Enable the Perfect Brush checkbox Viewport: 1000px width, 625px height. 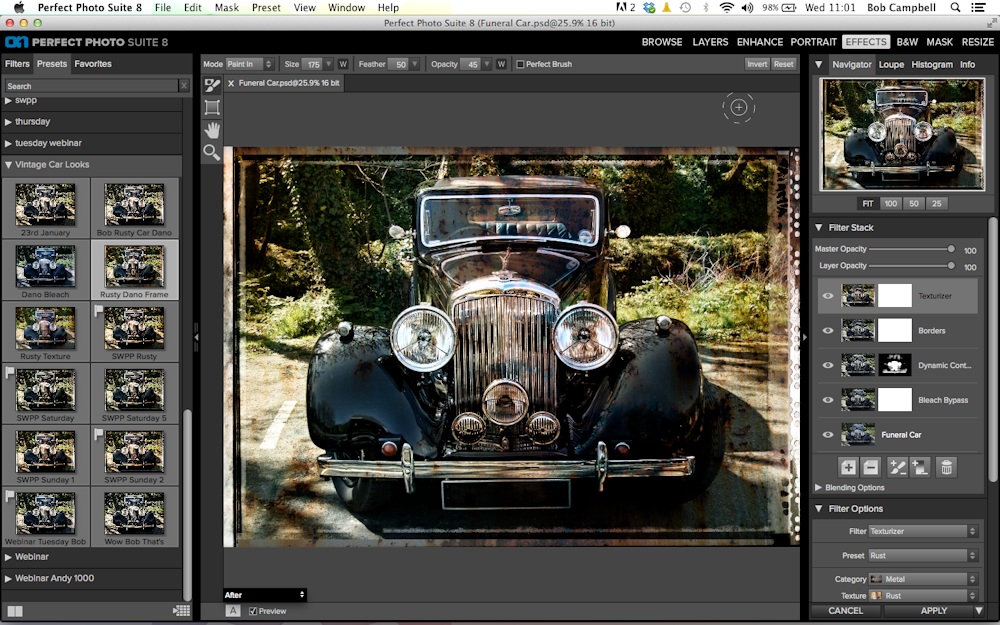[x=520, y=64]
